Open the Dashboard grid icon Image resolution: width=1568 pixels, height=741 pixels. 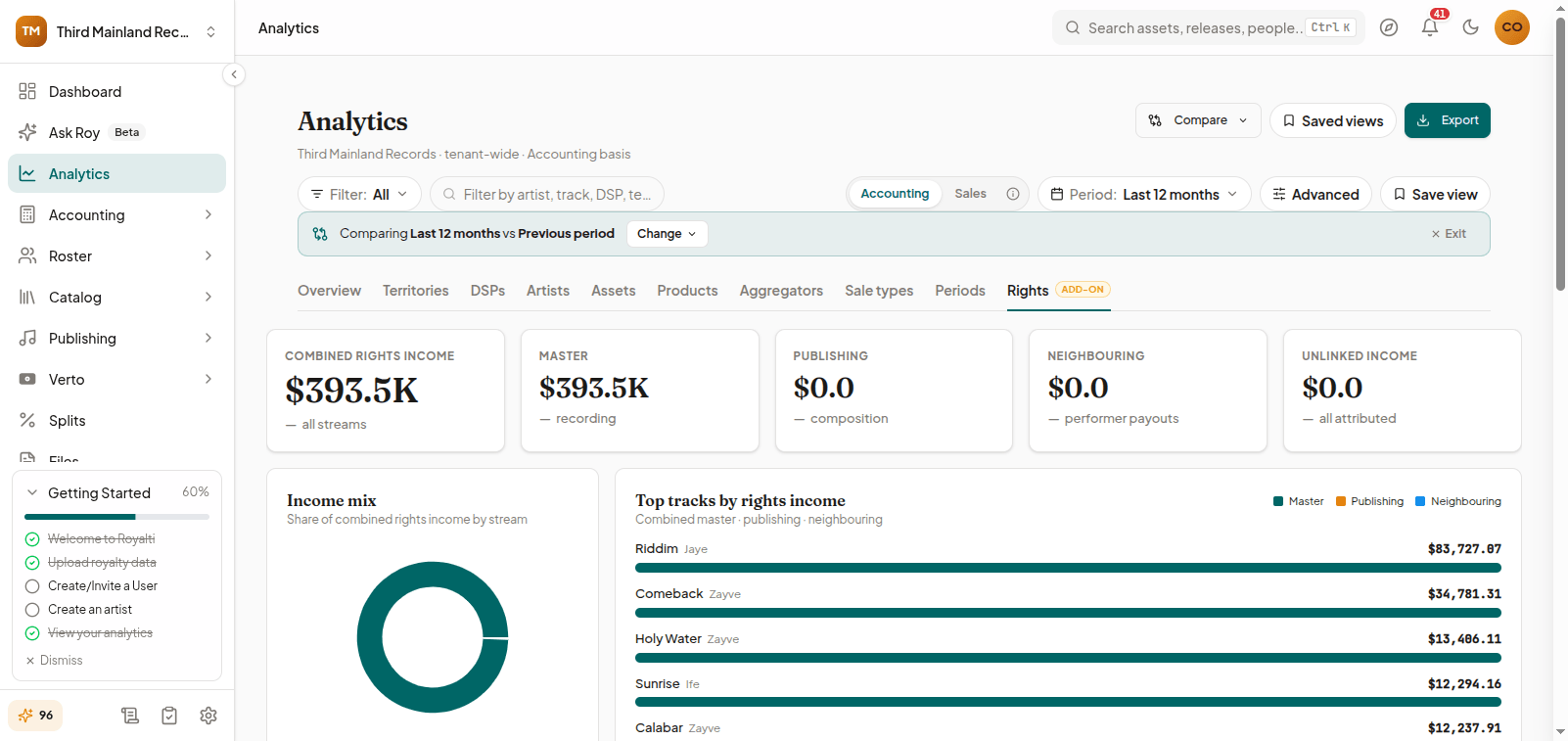(x=27, y=91)
